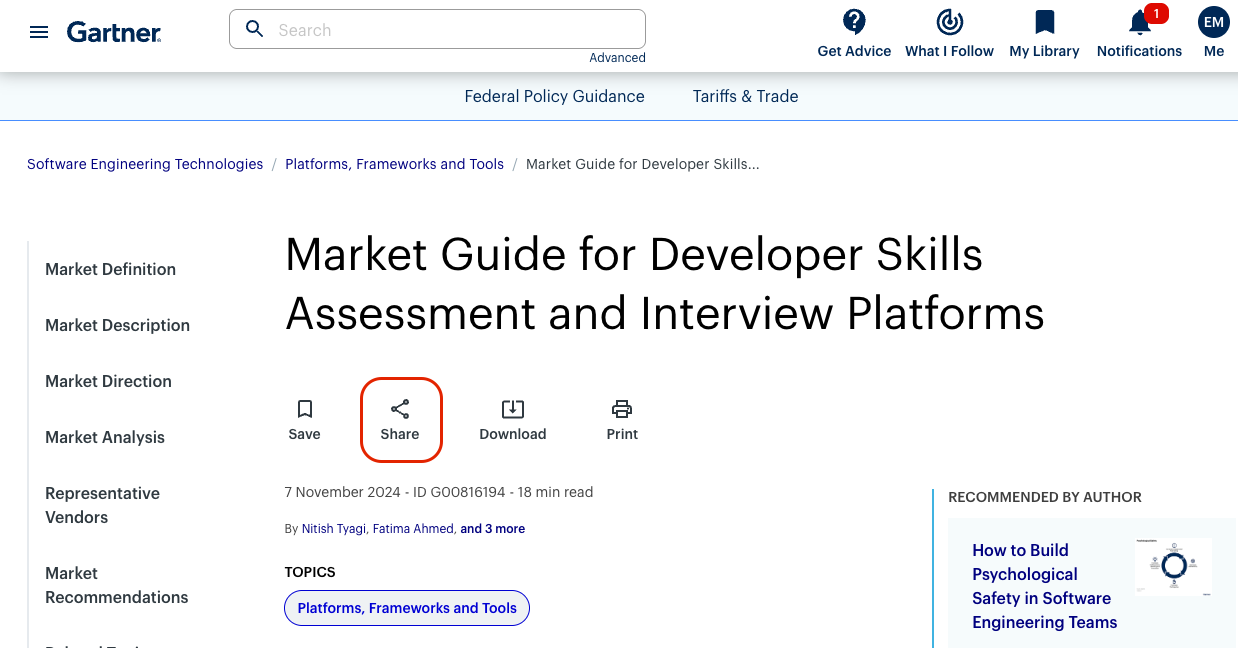This screenshot has width=1238, height=648.
Task: Open author Nitish Tyagi profile
Action: pos(333,529)
